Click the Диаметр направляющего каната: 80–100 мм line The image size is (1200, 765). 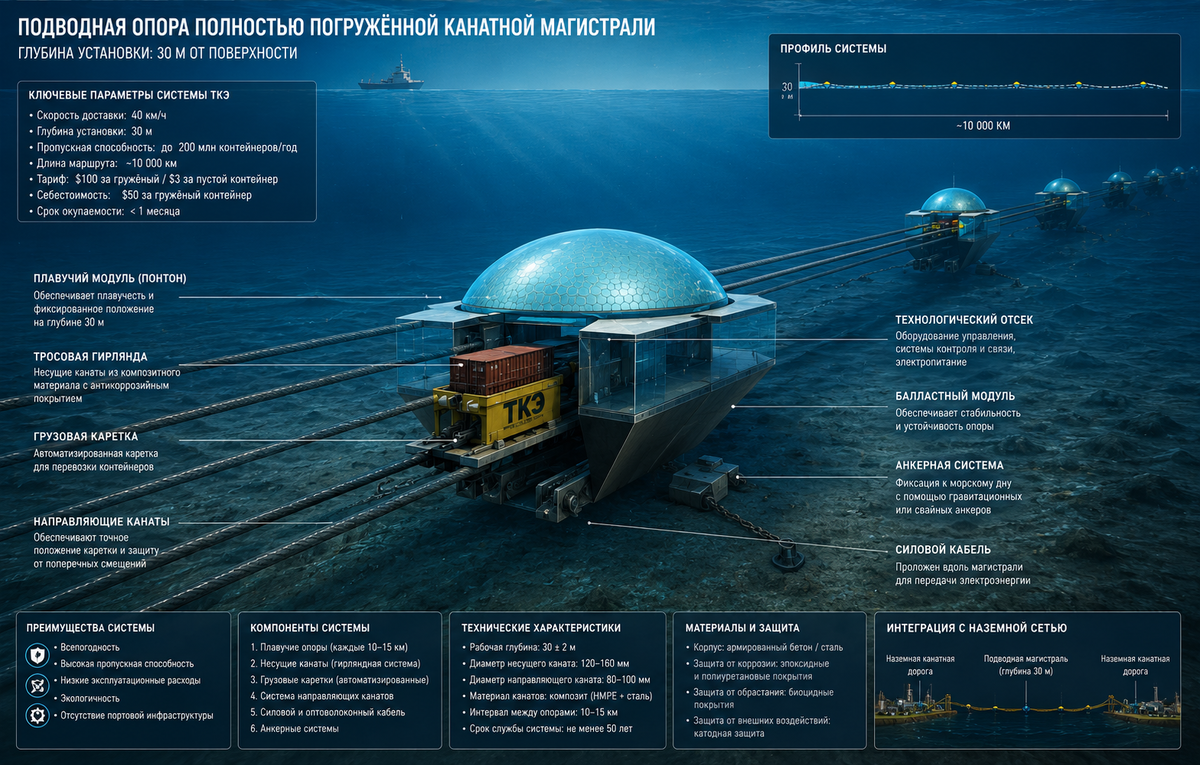point(555,680)
